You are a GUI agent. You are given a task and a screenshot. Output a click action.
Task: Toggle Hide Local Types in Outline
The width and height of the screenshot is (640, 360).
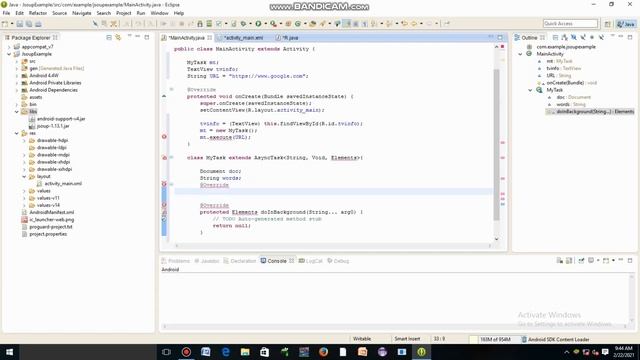(x=601, y=38)
